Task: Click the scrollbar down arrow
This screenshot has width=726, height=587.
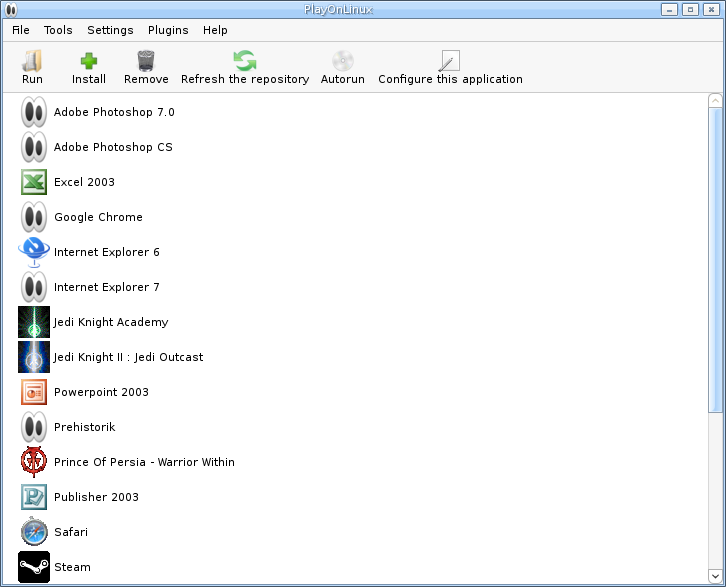Action: pyautogui.click(x=715, y=576)
